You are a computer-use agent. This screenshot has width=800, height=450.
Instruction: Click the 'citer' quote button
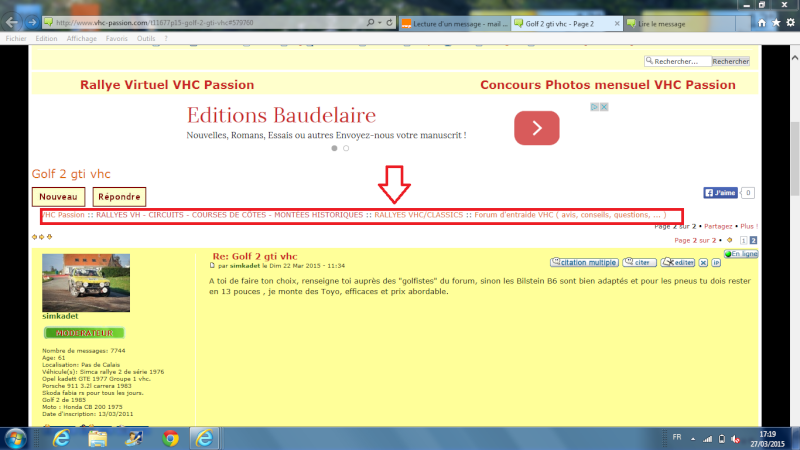tap(639, 262)
